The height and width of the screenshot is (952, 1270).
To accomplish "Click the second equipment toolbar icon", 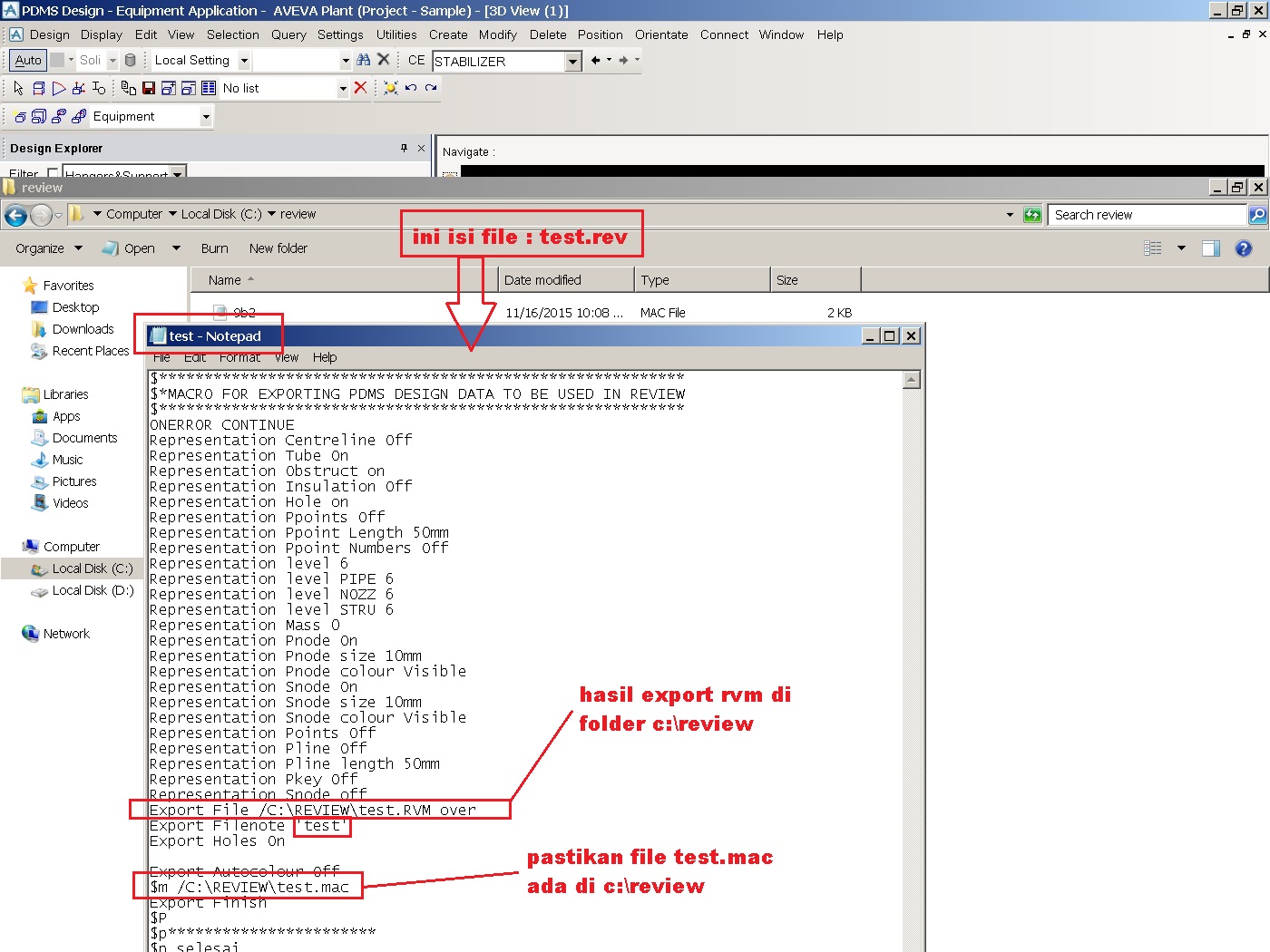I will pos(39,116).
